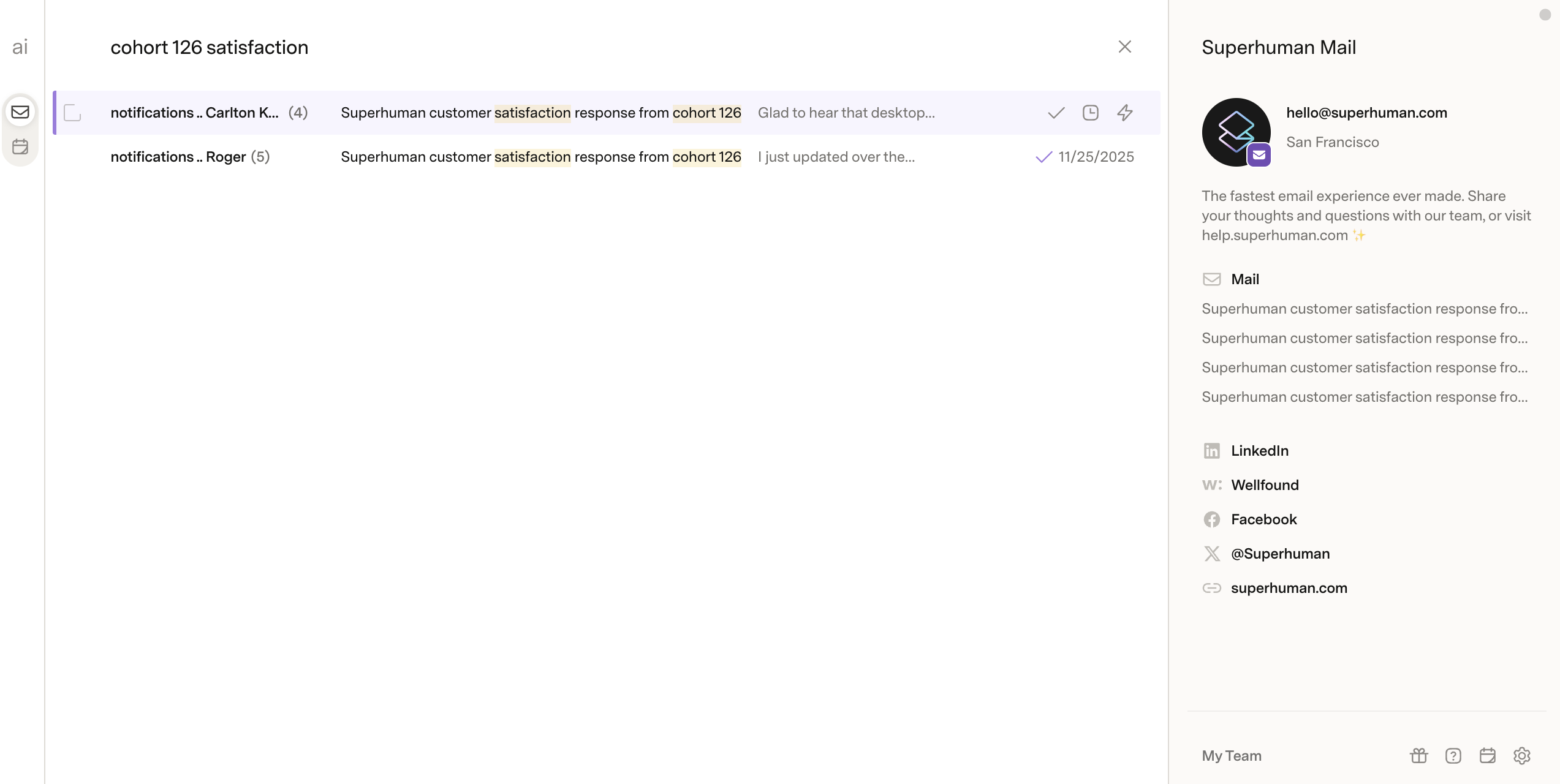Click the Wellfound 'W:' icon

(1211, 485)
